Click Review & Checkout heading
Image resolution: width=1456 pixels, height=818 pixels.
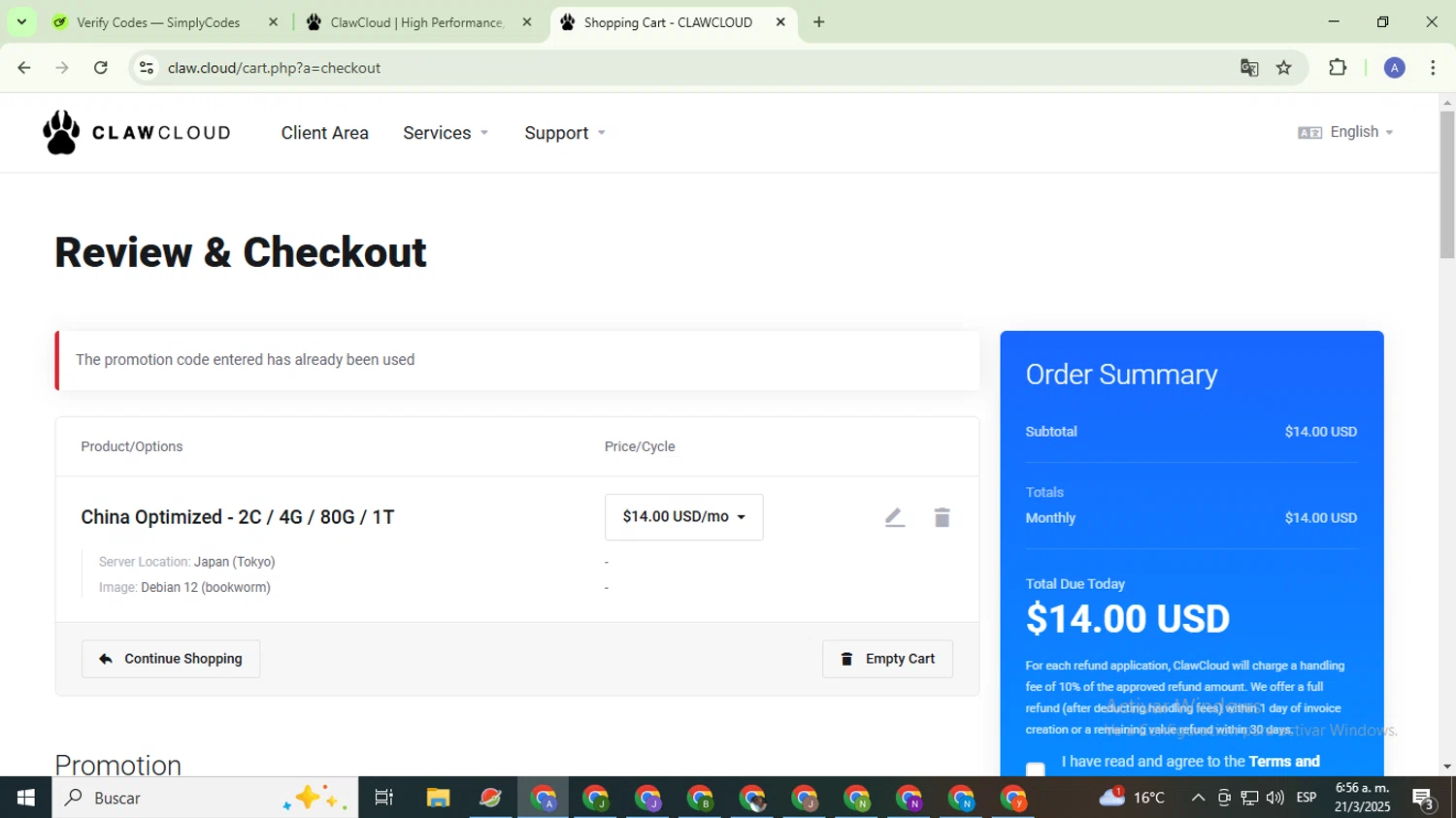(x=241, y=252)
